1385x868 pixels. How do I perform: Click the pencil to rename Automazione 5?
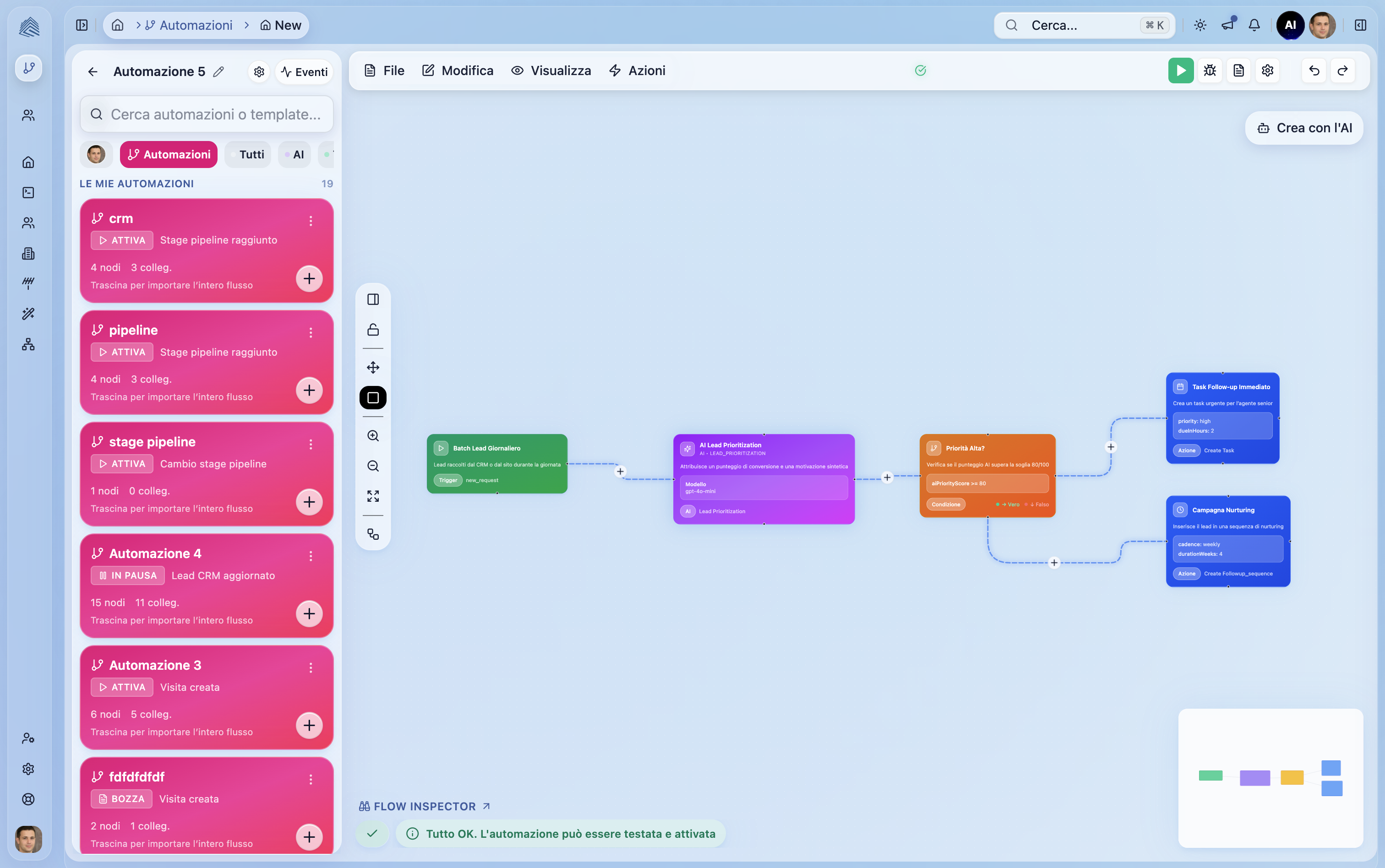pos(218,72)
